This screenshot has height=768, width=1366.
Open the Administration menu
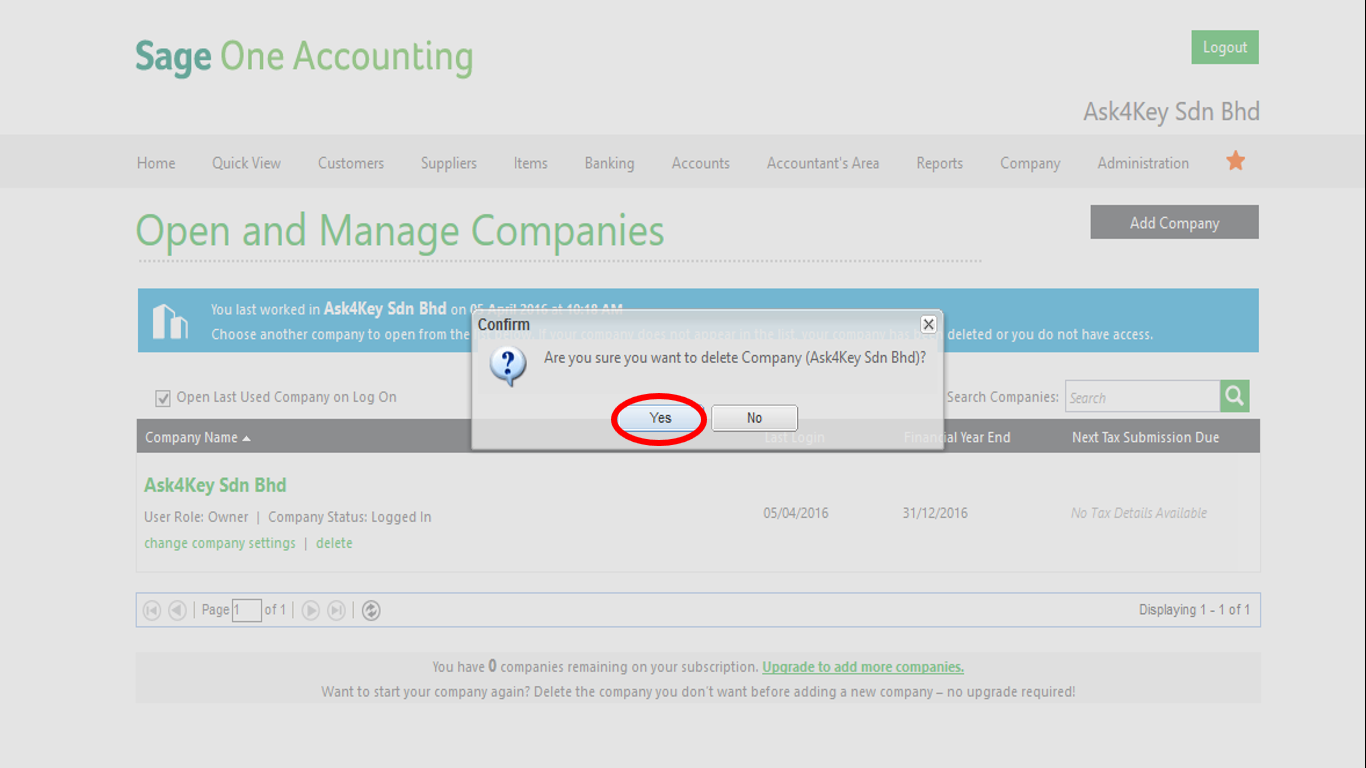1143,163
